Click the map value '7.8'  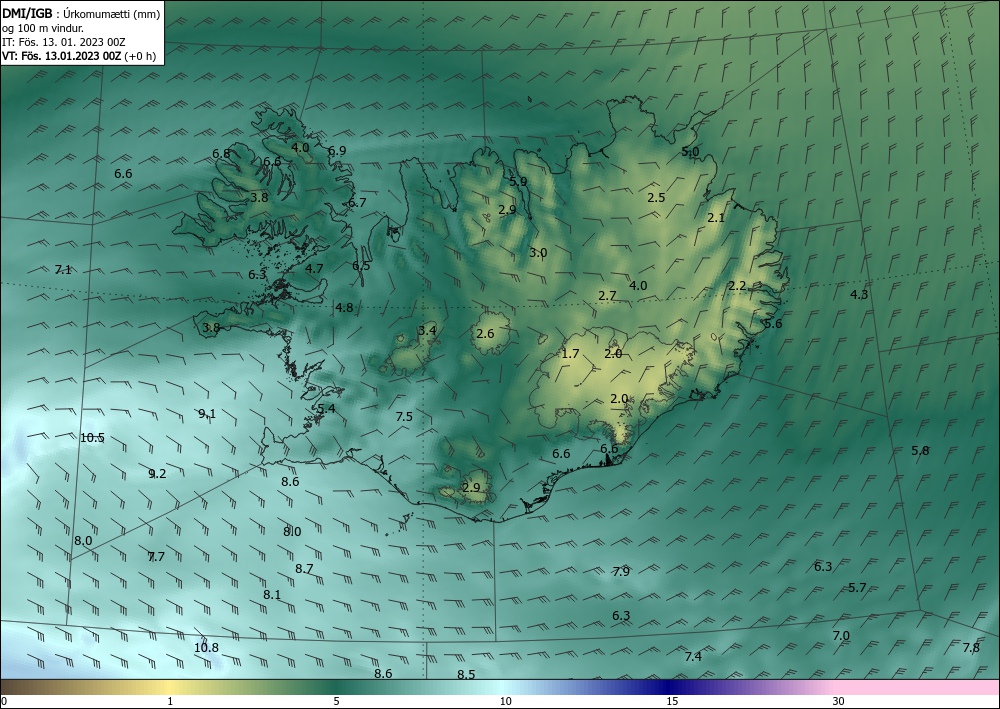pos(970,648)
